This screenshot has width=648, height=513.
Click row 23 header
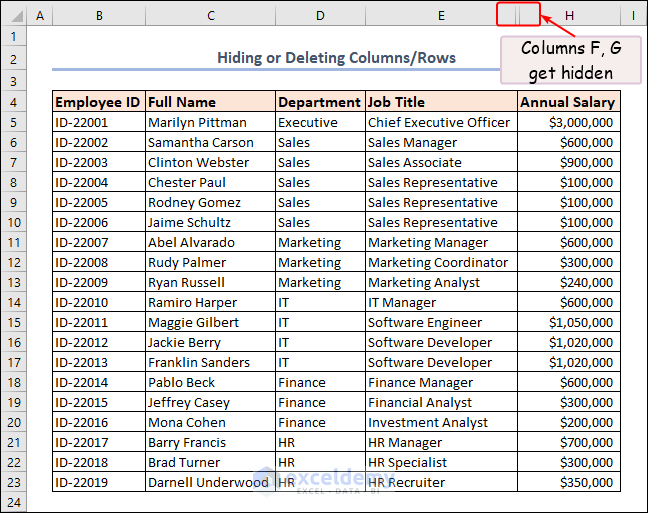[13, 482]
